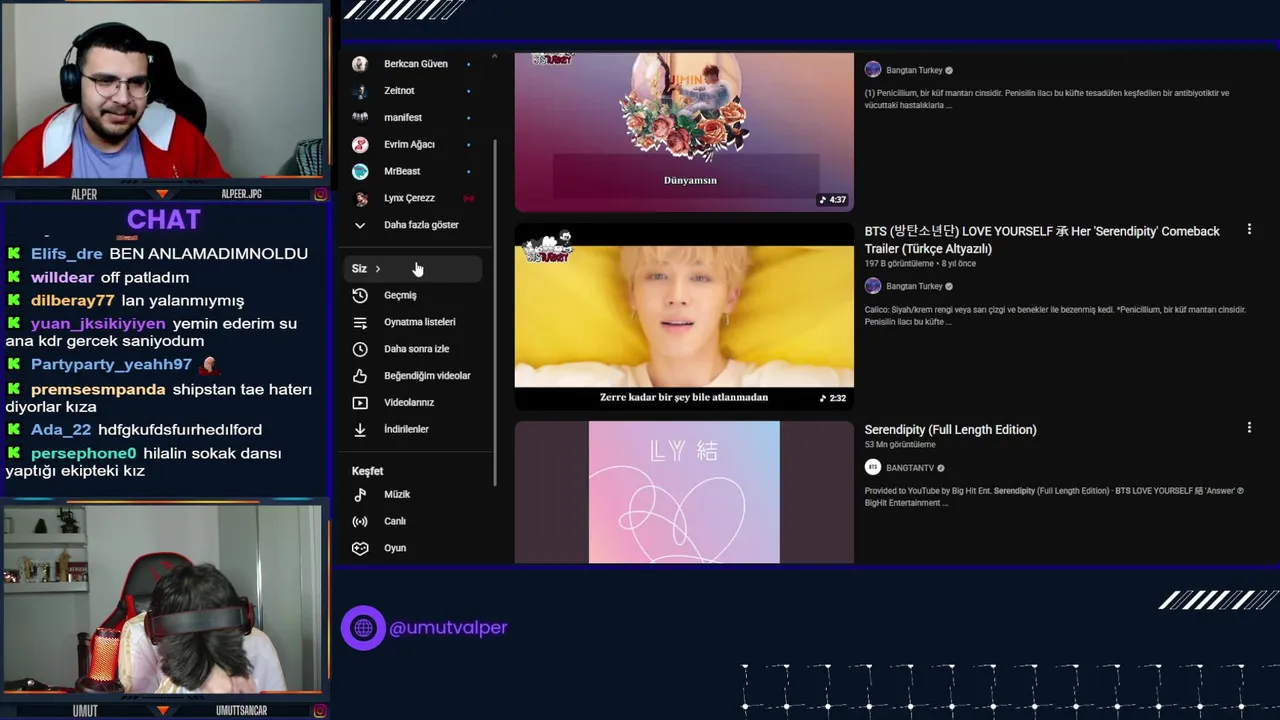Click chat username yuan_jksikiyiyen

tap(98, 324)
